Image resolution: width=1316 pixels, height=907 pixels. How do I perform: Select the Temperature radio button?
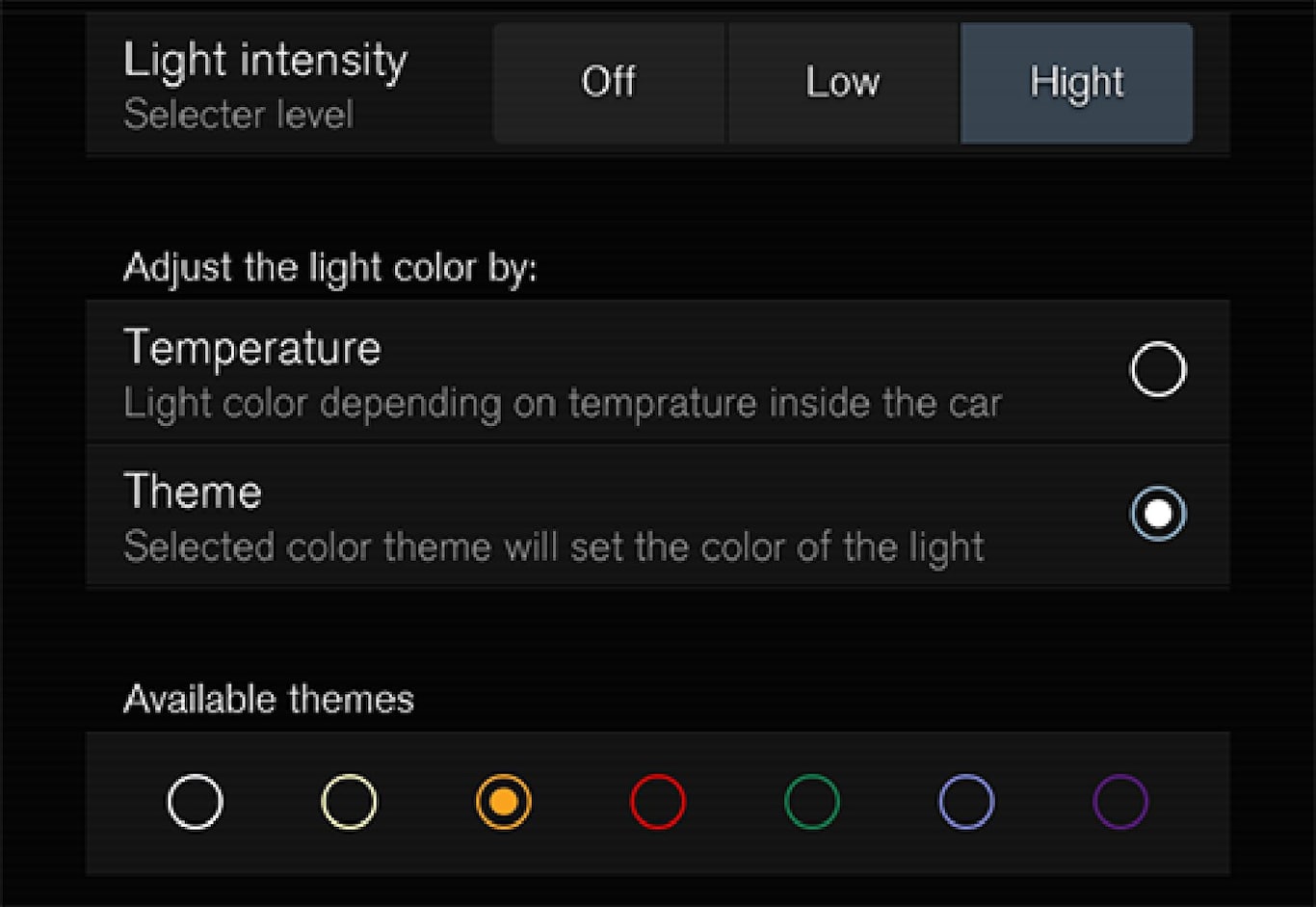1157,369
